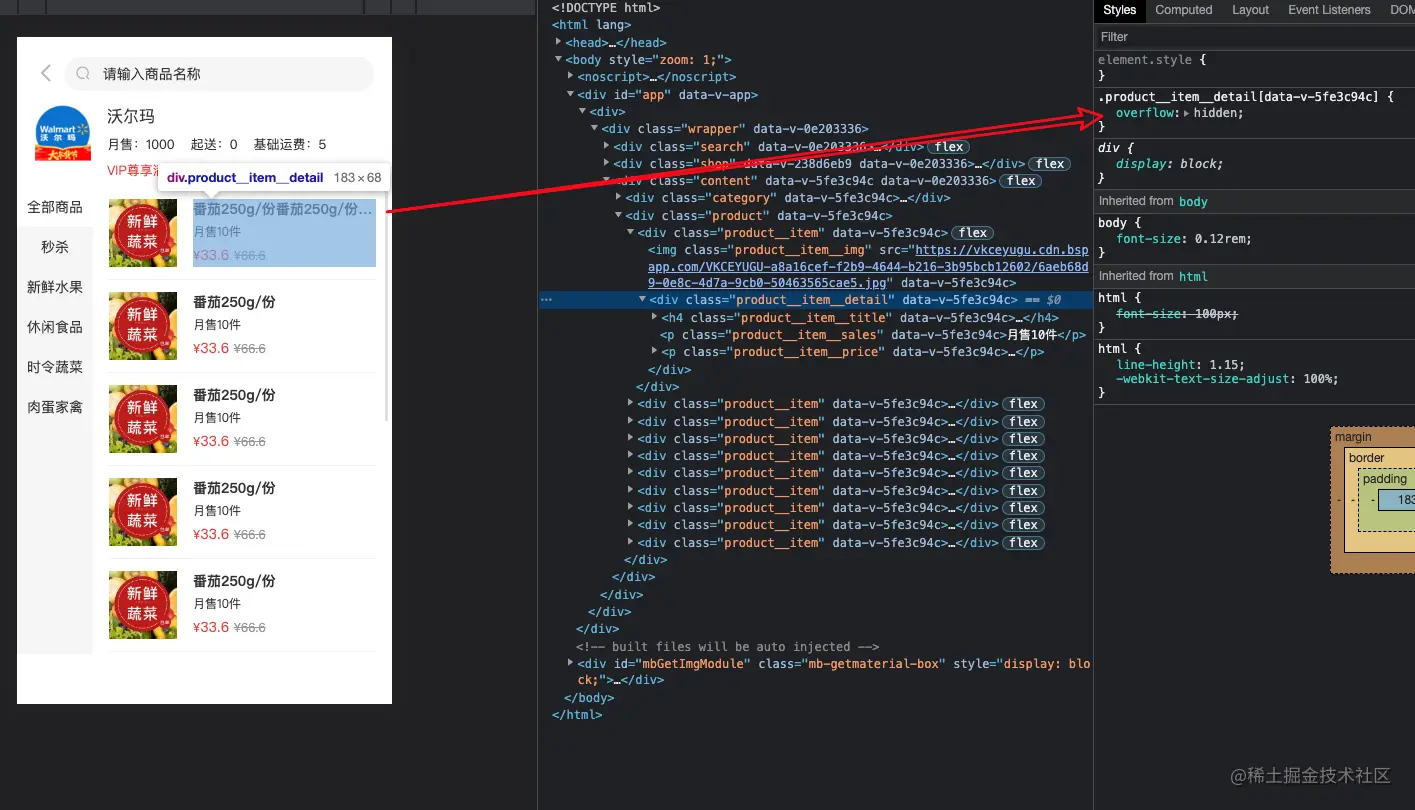Viewport: 1415px width, 810px height.
Task: Switch to the Styles tab
Action: pyautogui.click(x=1119, y=10)
